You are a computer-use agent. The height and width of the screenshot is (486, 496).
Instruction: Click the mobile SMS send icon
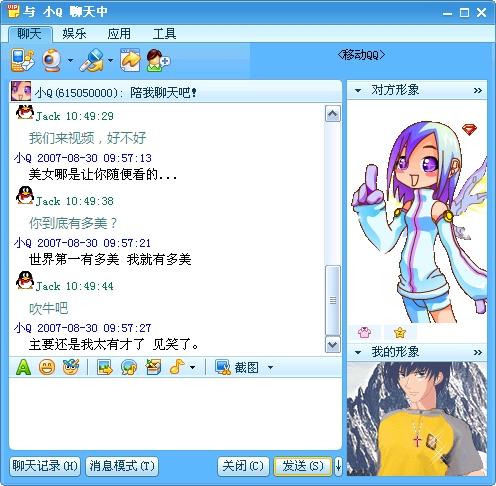coord(22,60)
